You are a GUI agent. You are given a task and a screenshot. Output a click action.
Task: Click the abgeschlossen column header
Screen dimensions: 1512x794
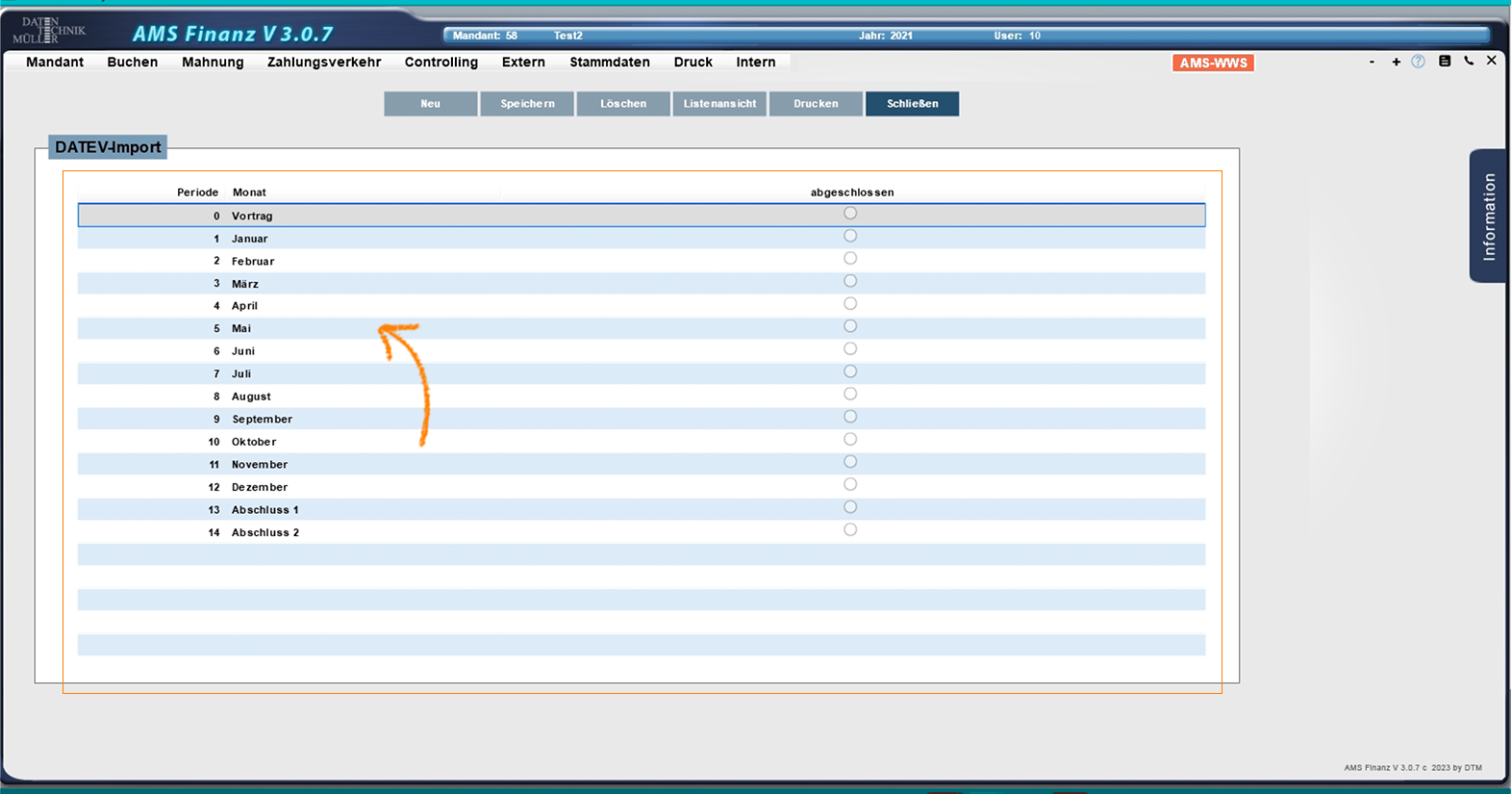[x=851, y=192]
